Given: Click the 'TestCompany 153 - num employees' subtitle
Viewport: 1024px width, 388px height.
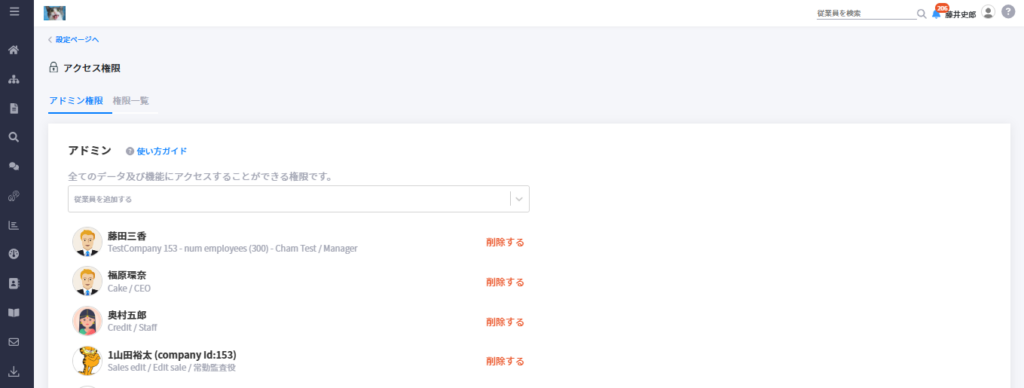Looking at the screenshot, I should point(232,249).
